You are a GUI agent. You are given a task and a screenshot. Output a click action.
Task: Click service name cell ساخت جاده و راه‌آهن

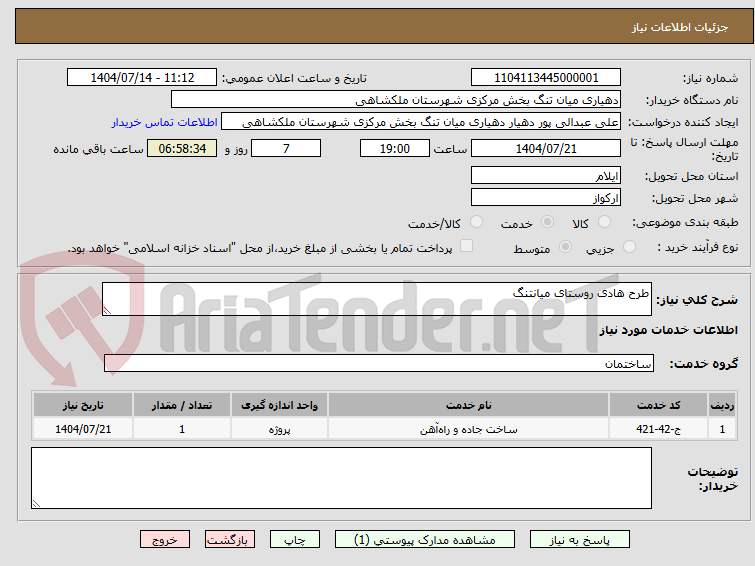click(469, 429)
